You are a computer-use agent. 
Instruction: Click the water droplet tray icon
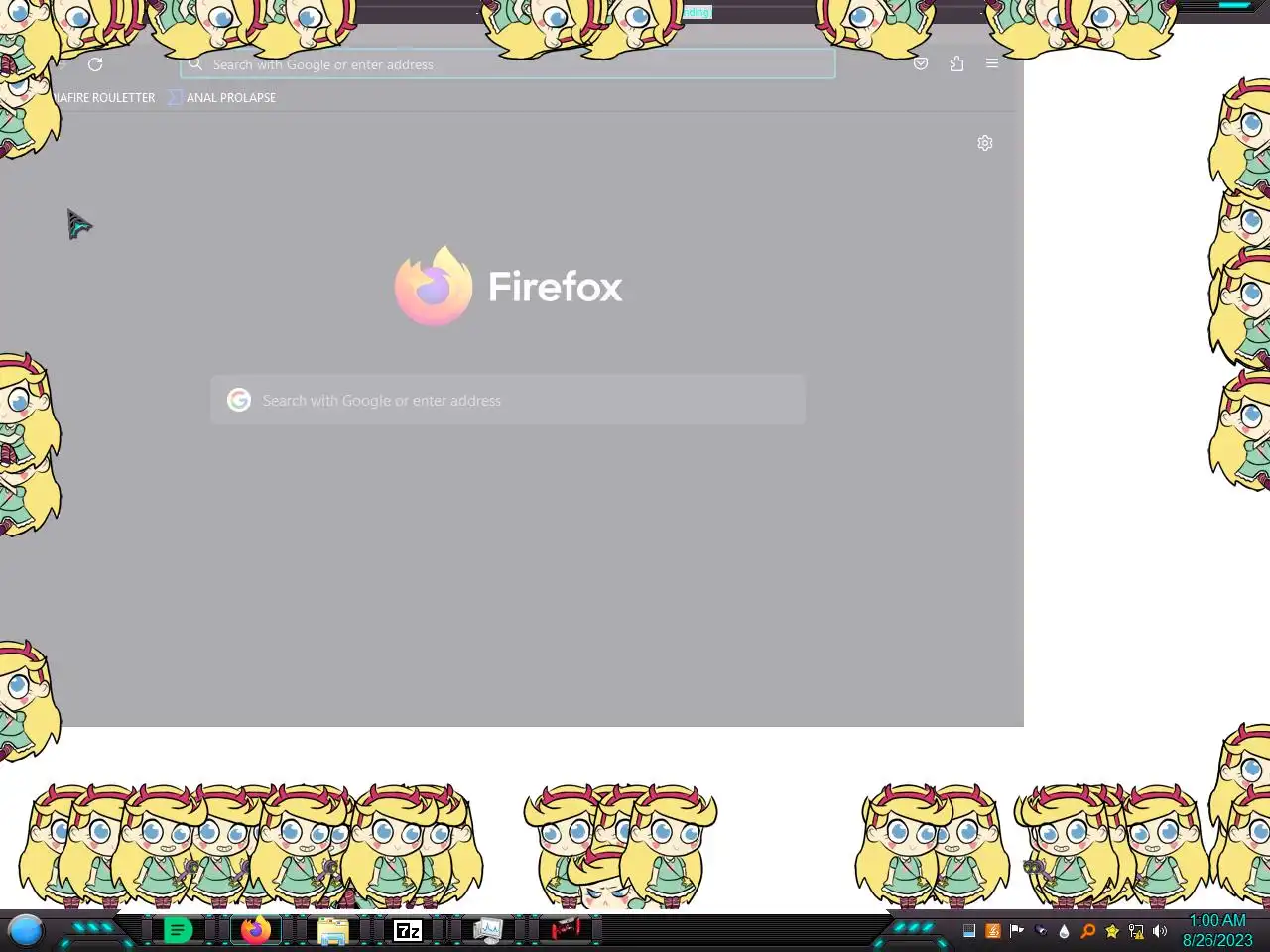[1065, 931]
